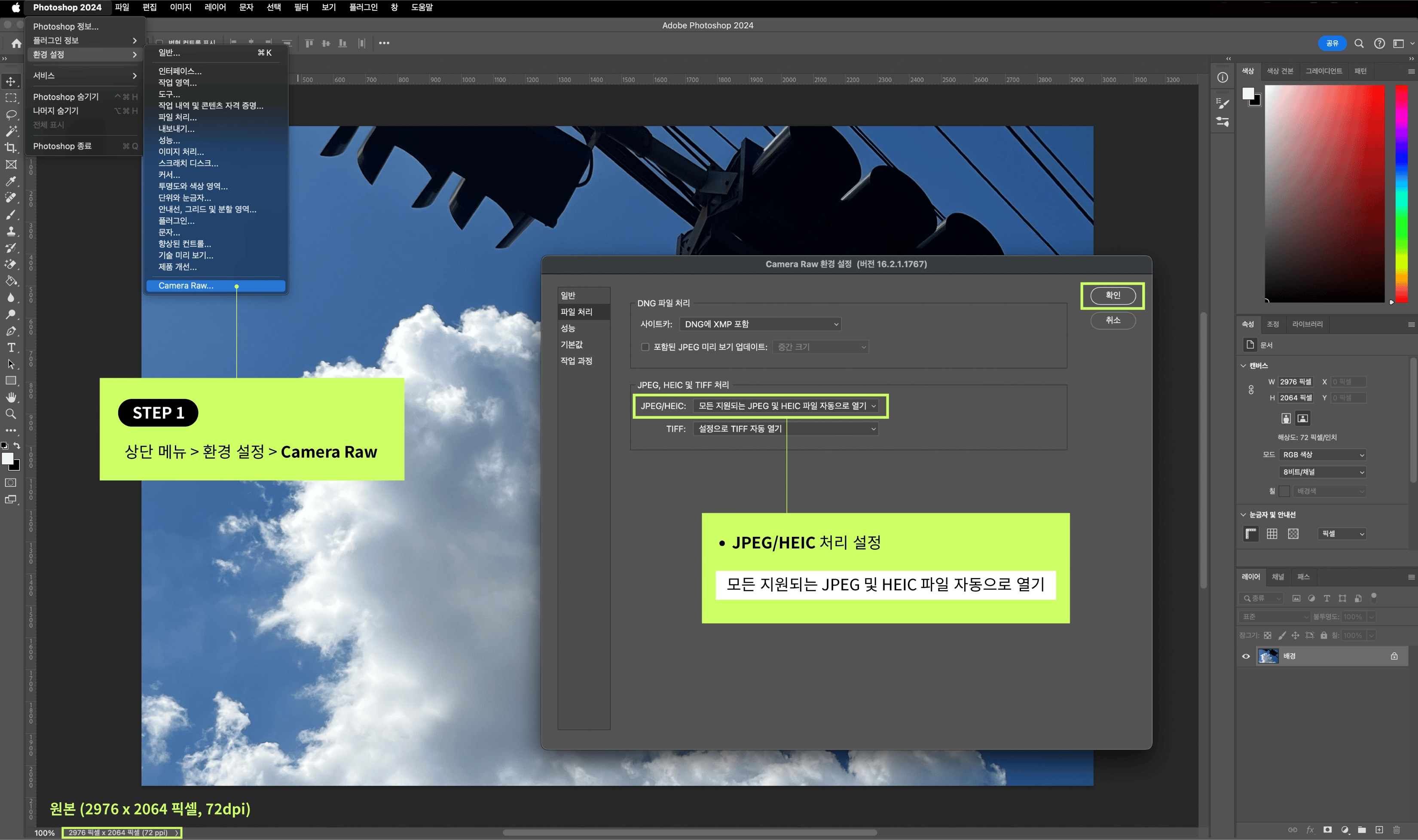This screenshot has height=840, width=1418.
Task: Choose Camera Raw... in preferences submenu
Action: pyautogui.click(x=186, y=286)
